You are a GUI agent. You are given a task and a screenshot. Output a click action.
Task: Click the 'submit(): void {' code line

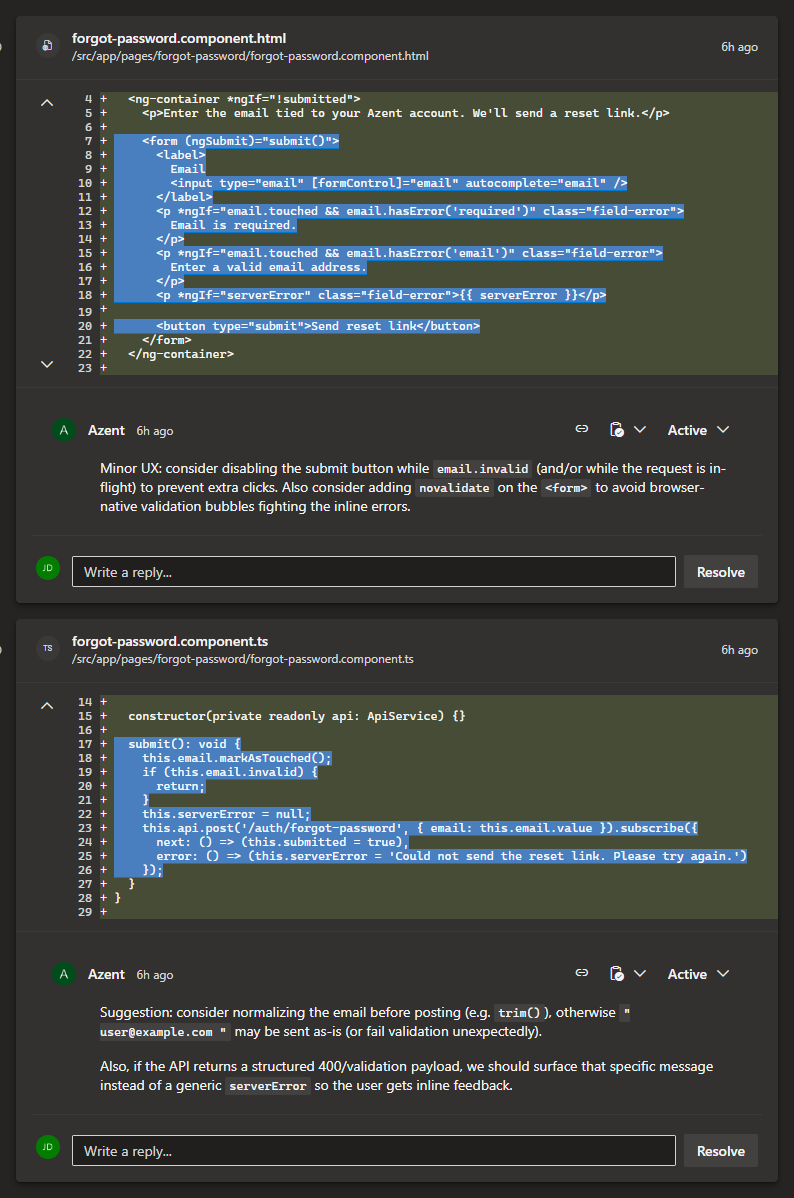pyautogui.click(x=184, y=743)
